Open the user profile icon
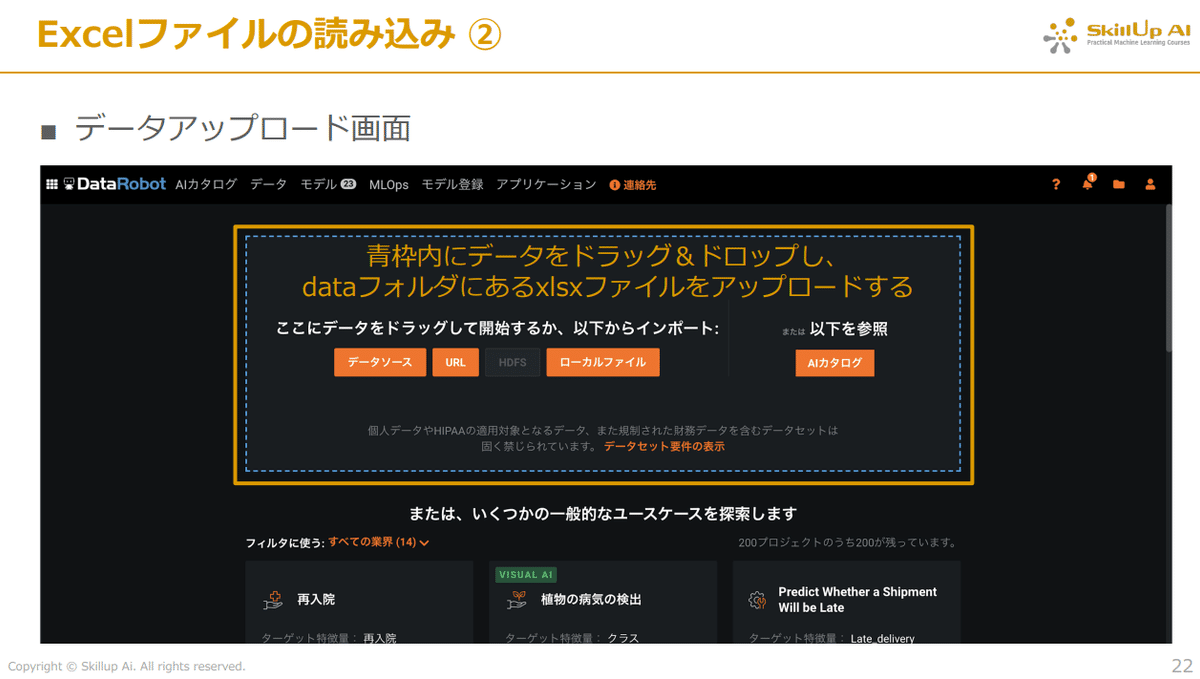This screenshot has width=1200, height=679. (1149, 185)
